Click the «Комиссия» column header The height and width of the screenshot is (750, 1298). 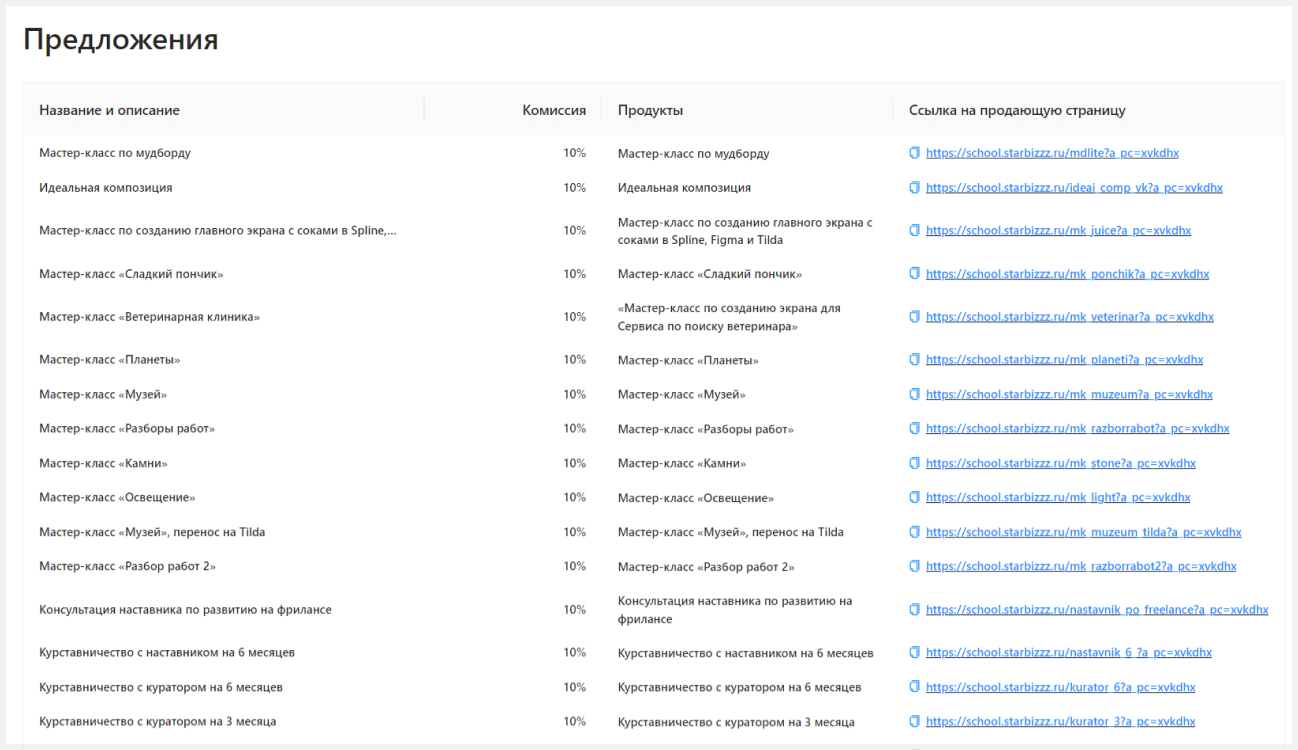pos(554,110)
